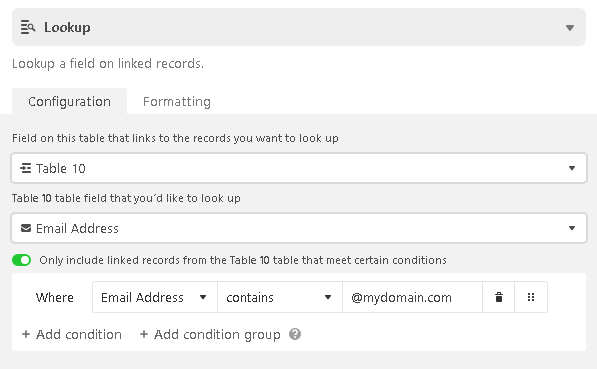
Task: Delete the Email Address condition with trash icon
Action: click(499, 297)
